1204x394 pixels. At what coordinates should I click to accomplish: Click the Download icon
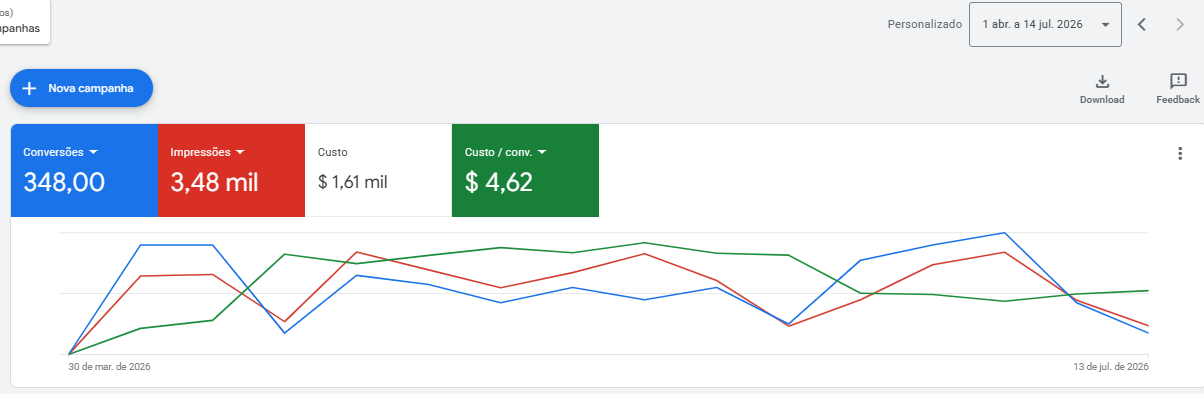[1102, 82]
